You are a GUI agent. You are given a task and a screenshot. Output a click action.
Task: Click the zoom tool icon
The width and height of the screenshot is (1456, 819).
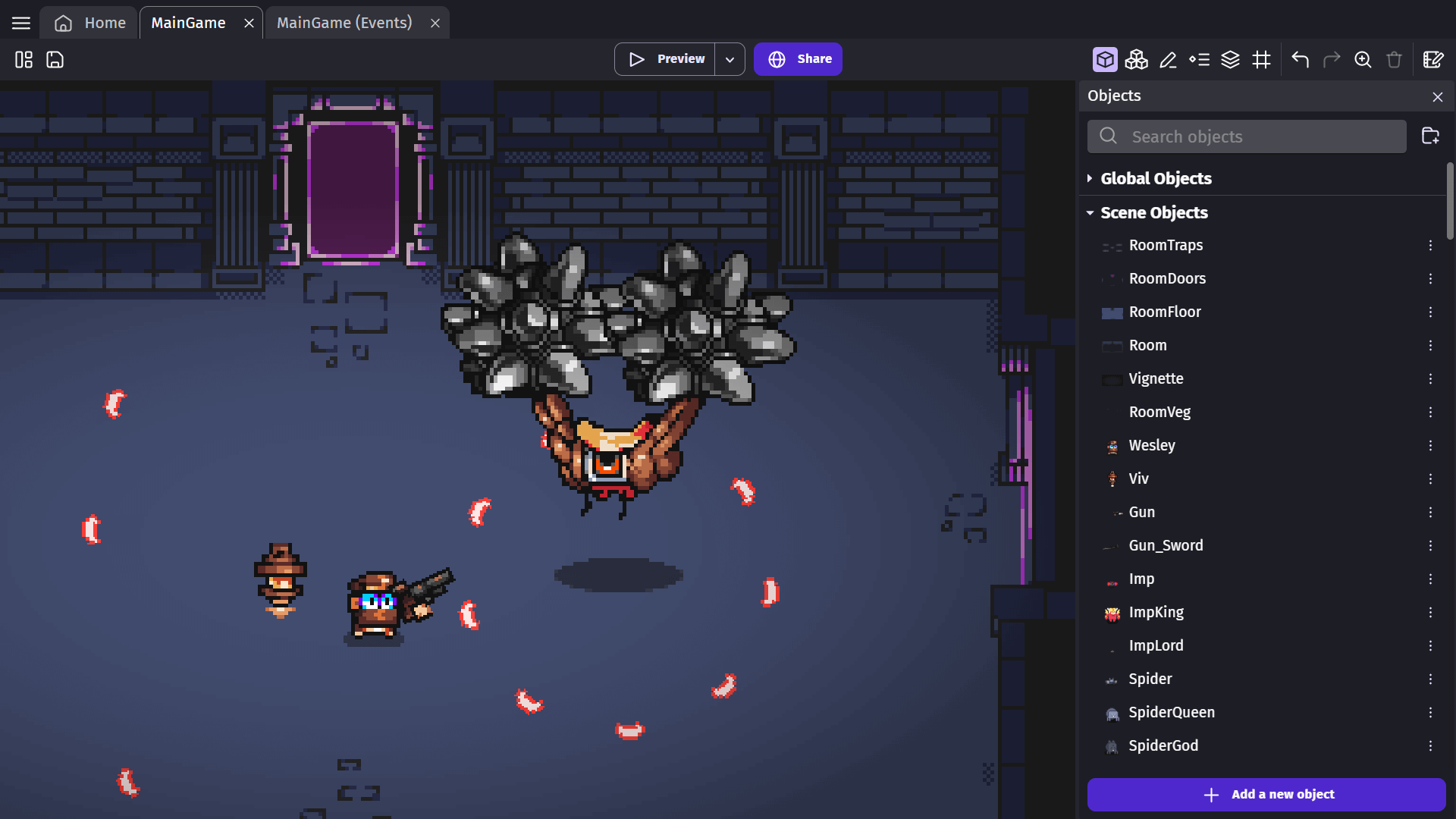(x=1362, y=59)
